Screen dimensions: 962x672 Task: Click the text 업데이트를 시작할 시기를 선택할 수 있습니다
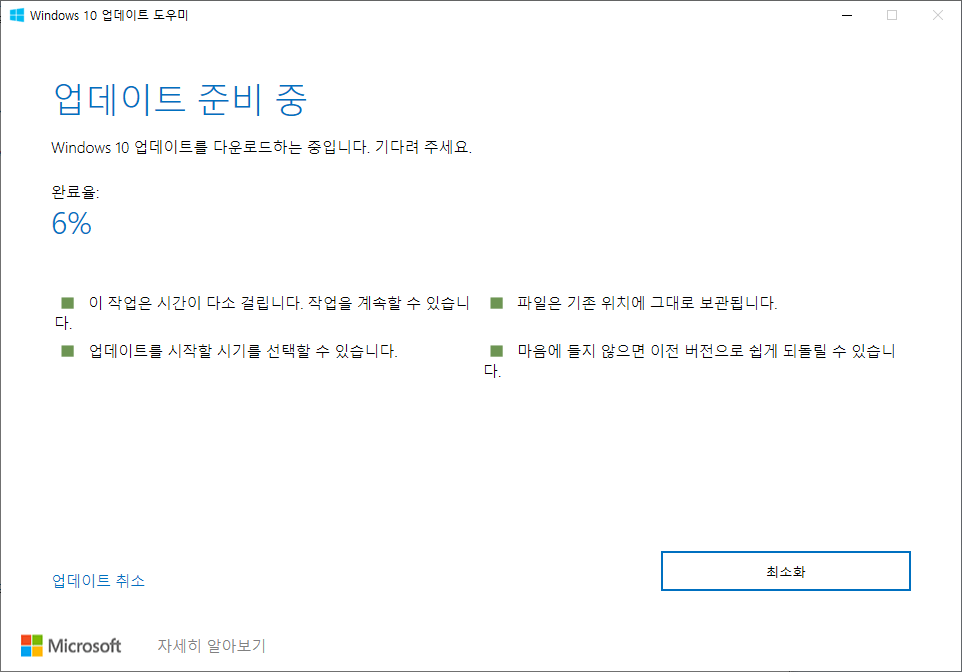tap(243, 351)
